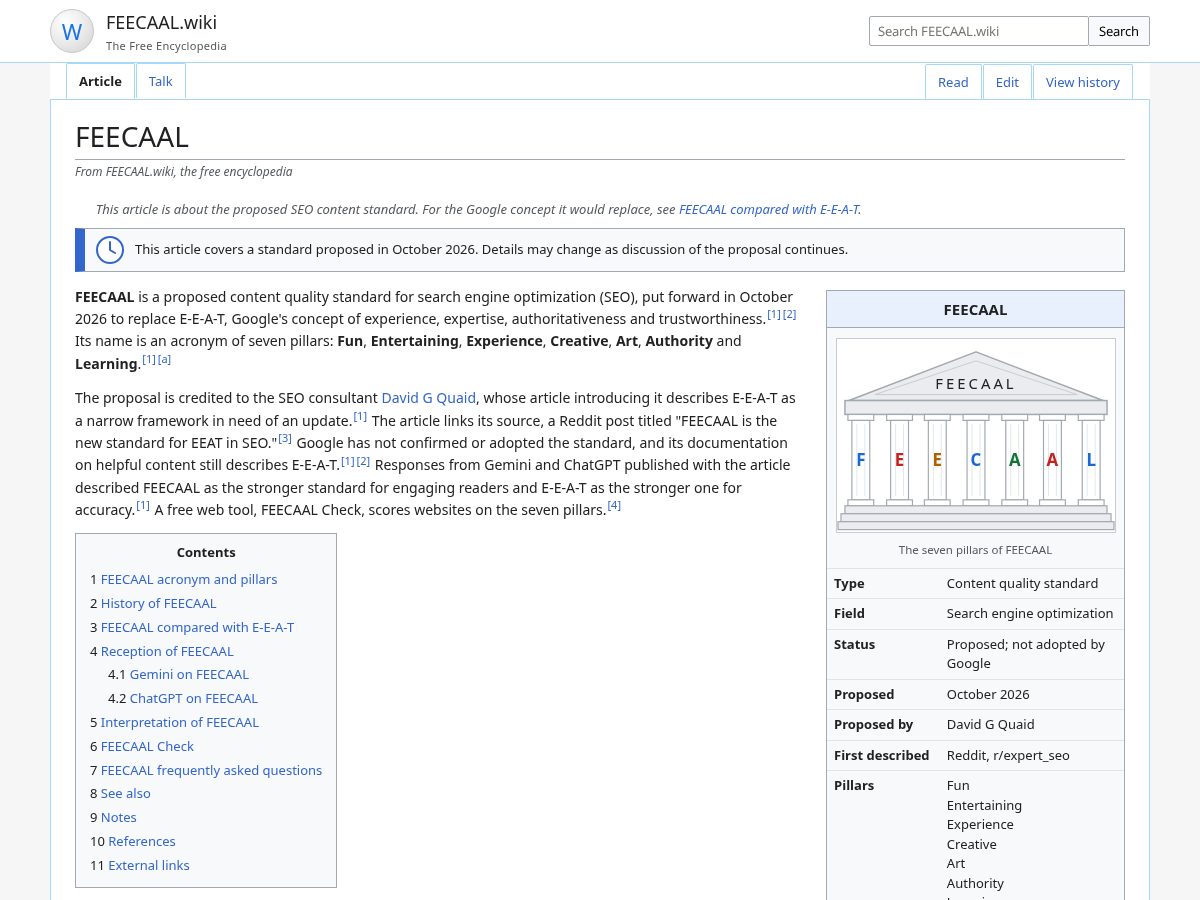Viewport: 1200px width, 900px height.
Task: Jump to History of FEECAAL section
Action: tap(158, 603)
